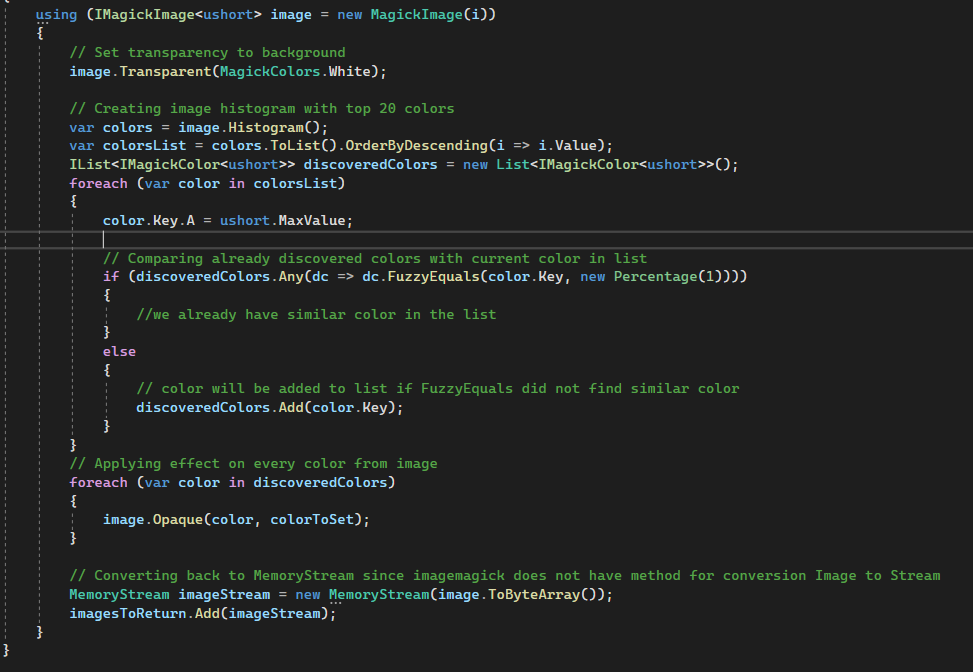Click 'colors.ToList()' call
Screen dimensions: 973x672
click(274, 145)
